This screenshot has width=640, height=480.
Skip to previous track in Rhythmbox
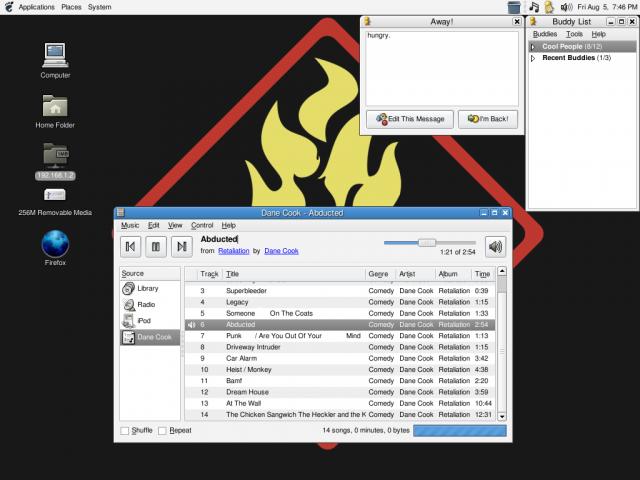click(x=131, y=247)
